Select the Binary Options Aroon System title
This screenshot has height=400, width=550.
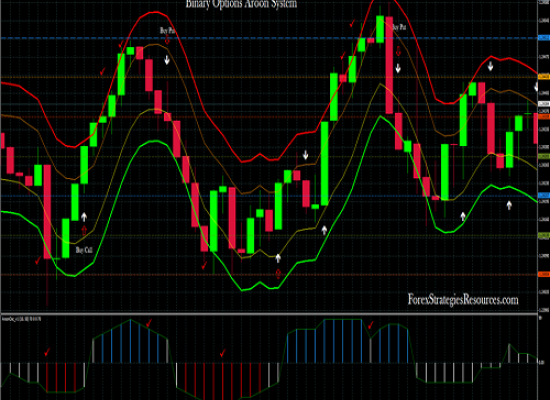click(x=241, y=4)
